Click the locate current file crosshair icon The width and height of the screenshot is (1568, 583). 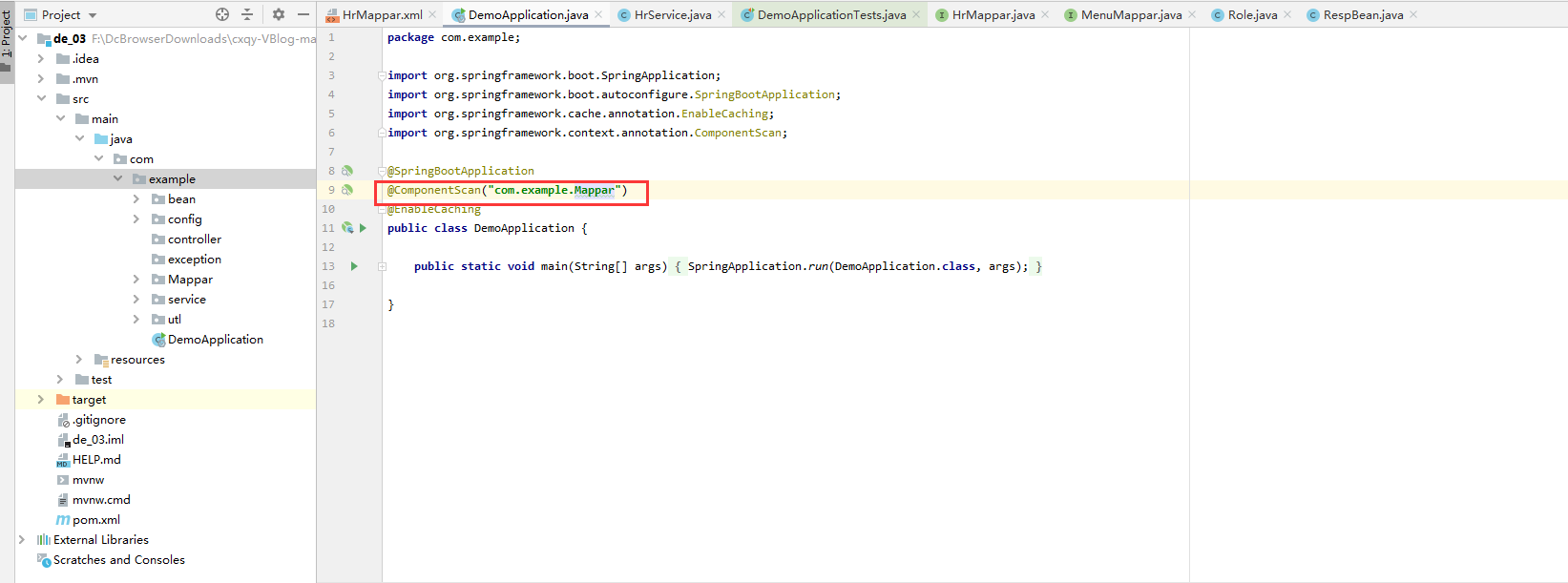point(222,14)
